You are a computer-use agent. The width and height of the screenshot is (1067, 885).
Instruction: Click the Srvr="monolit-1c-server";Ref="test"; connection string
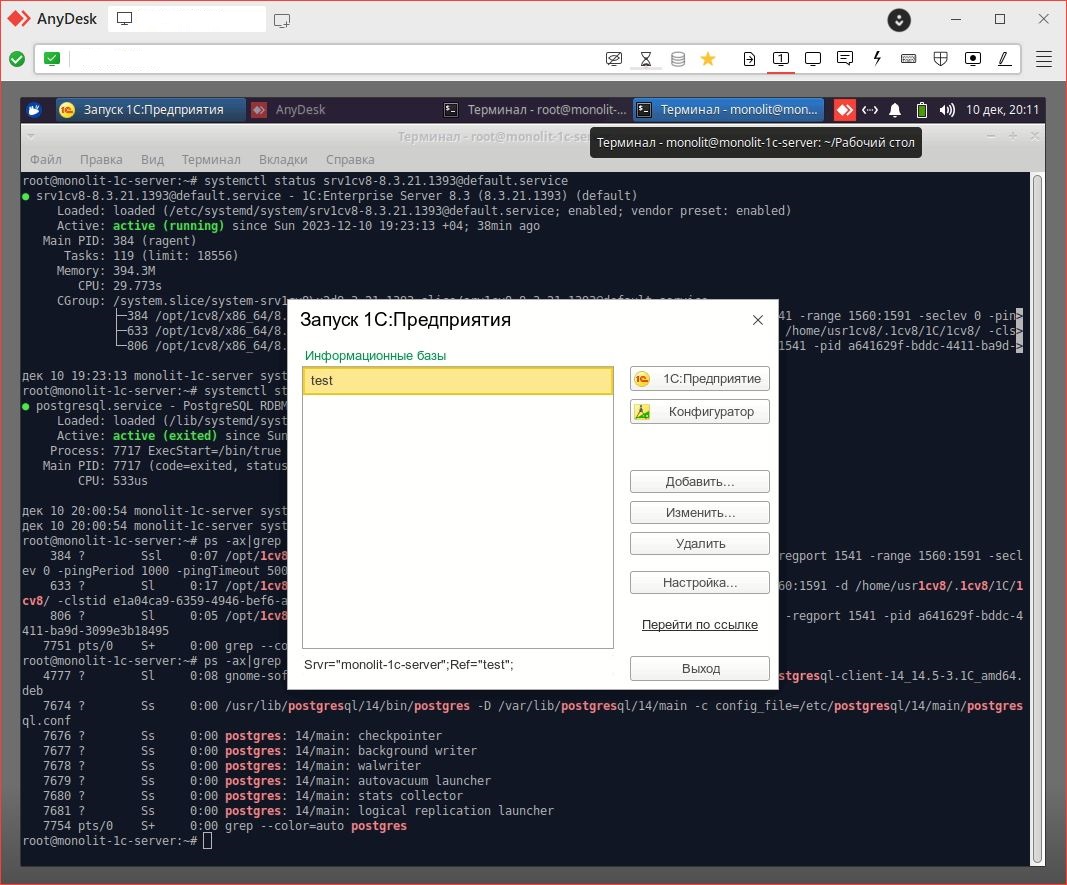click(x=409, y=665)
